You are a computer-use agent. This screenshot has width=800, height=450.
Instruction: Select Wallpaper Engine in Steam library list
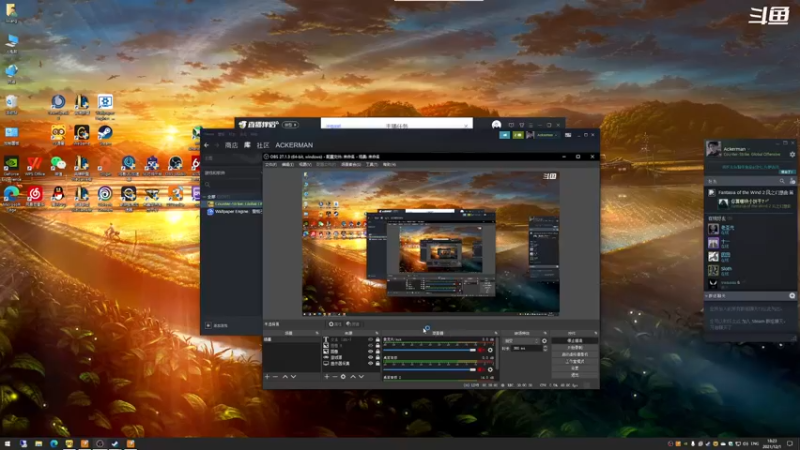click(235, 211)
